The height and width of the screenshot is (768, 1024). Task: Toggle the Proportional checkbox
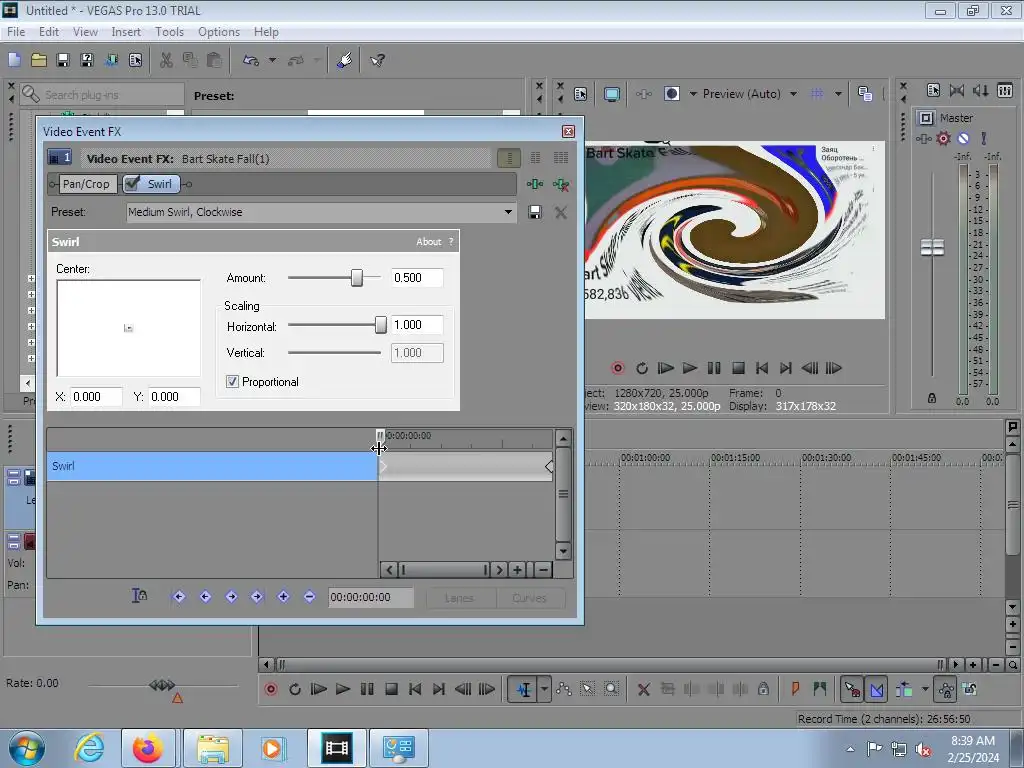click(x=232, y=381)
